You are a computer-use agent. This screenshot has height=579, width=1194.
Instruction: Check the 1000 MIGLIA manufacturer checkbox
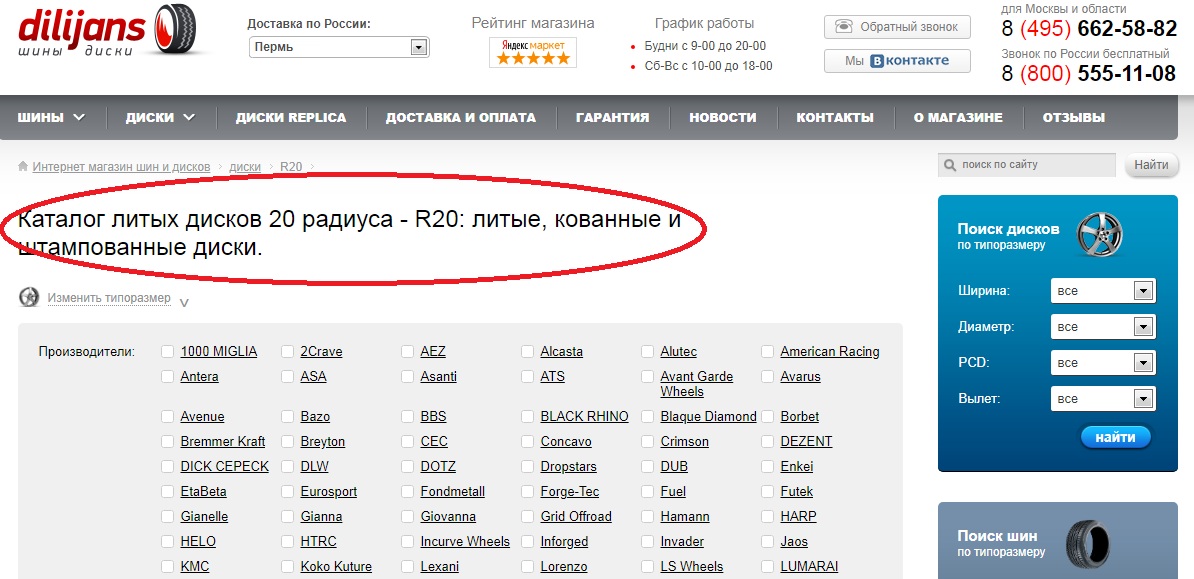(168, 351)
